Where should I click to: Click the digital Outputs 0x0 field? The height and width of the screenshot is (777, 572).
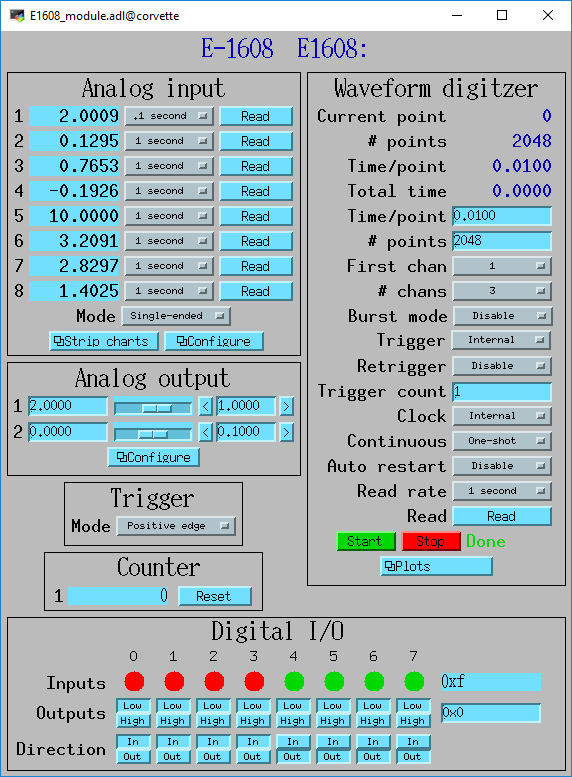[491, 713]
